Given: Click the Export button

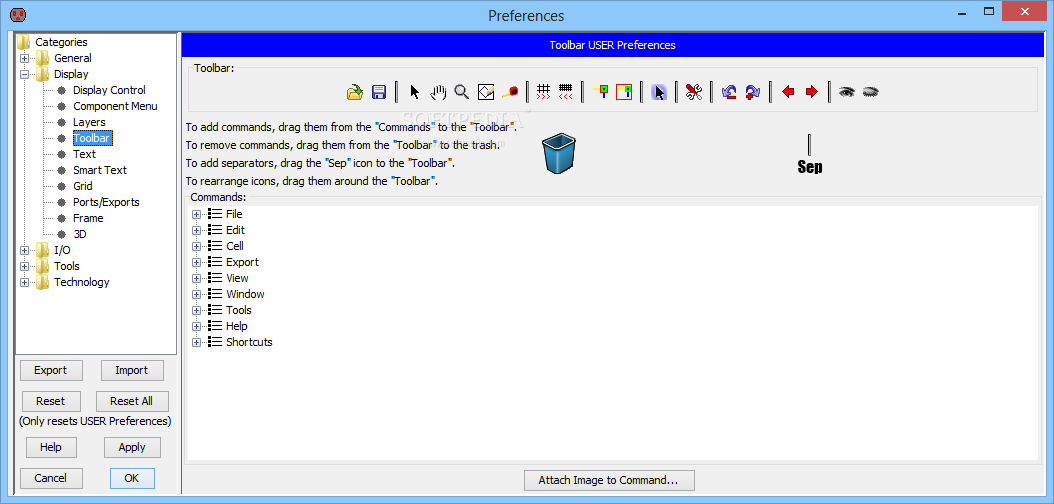Looking at the screenshot, I should [x=51, y=370].
